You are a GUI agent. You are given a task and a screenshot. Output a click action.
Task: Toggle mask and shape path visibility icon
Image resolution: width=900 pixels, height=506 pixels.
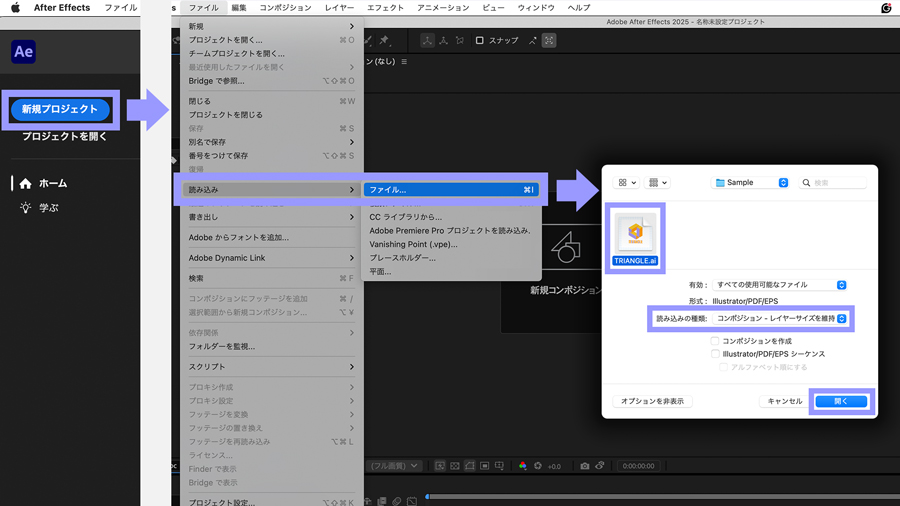tap(470, 466)
